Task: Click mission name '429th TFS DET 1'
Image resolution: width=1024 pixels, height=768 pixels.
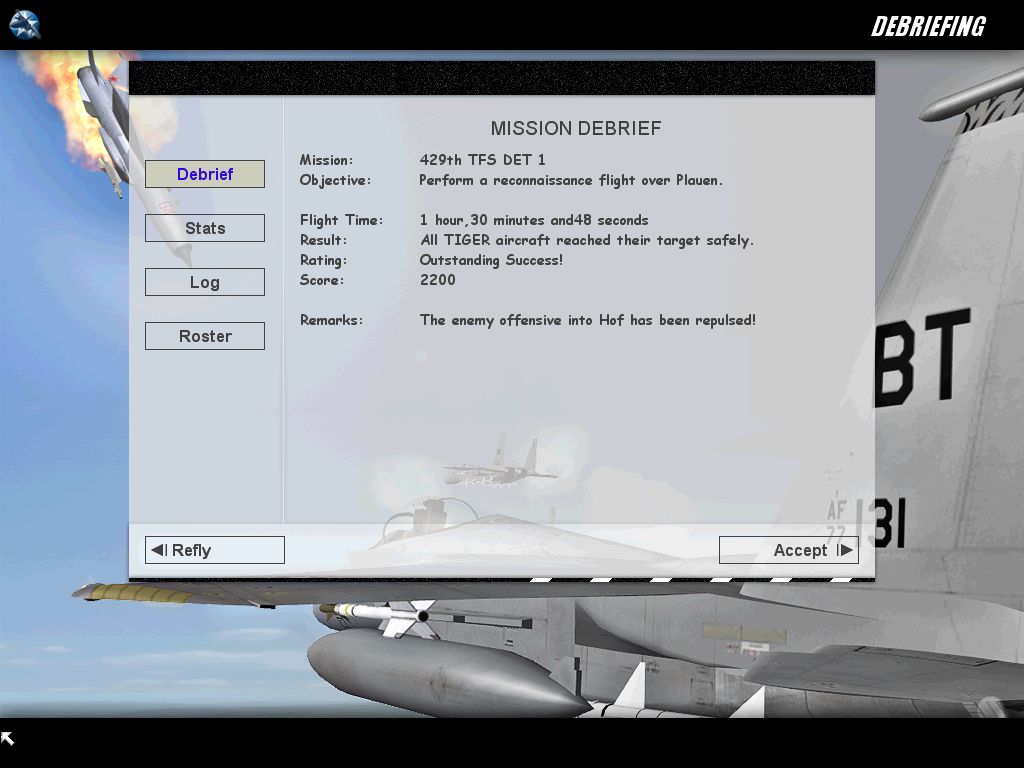Action: (x=483, y=160)
